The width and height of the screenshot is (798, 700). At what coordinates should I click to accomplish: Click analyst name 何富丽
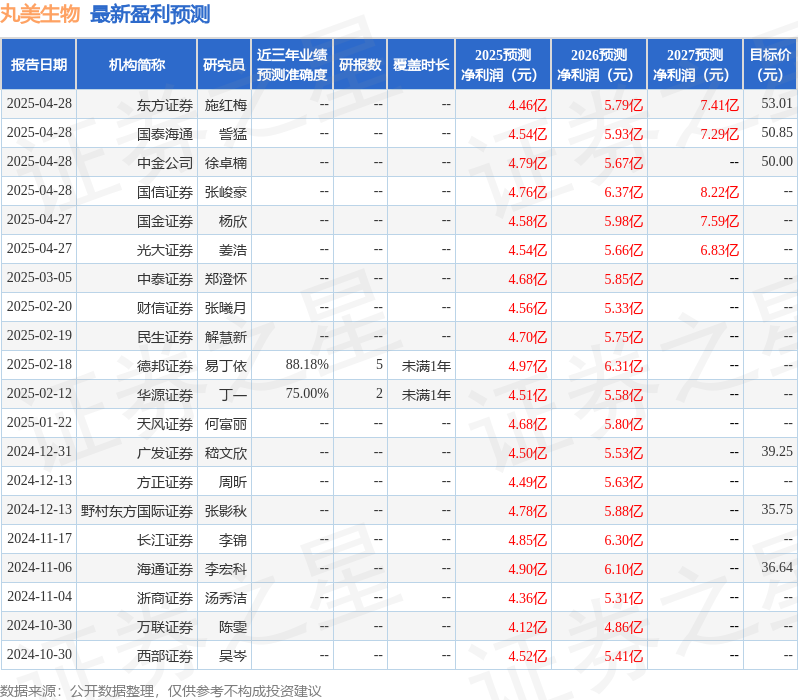click(x=225, y=425)
